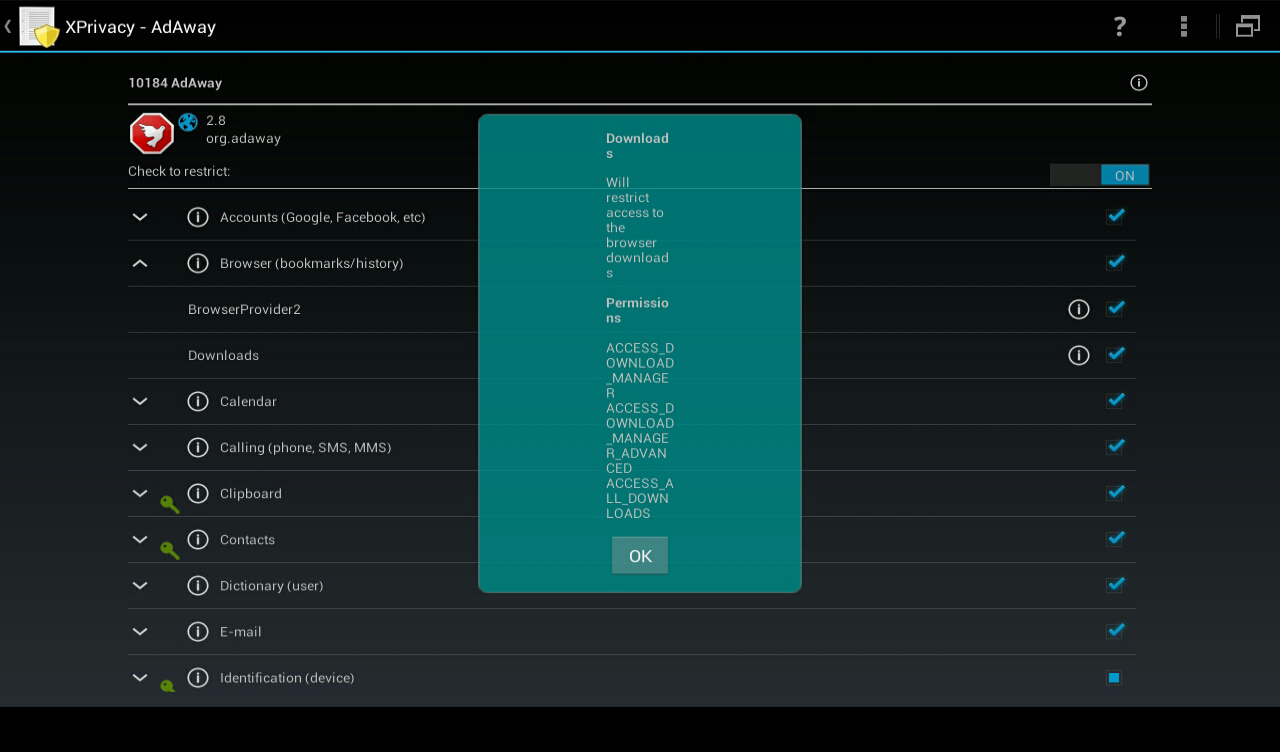Uncheck the Downloads restriction checkbox
1280x752 pixels.
pos(1115,354)
